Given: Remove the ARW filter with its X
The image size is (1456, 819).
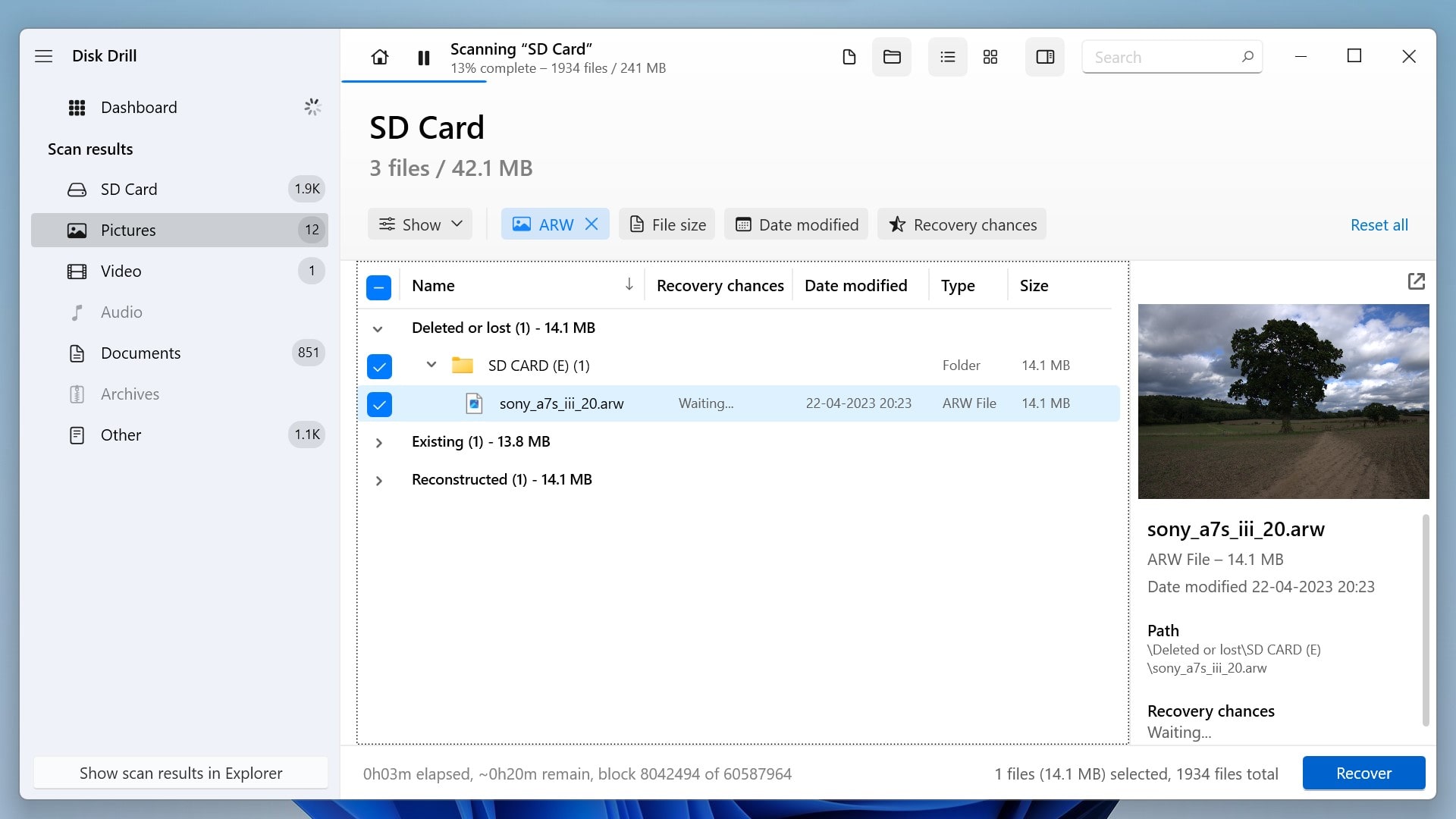Looking at the screenshot, I should click(x=592, y=224).
